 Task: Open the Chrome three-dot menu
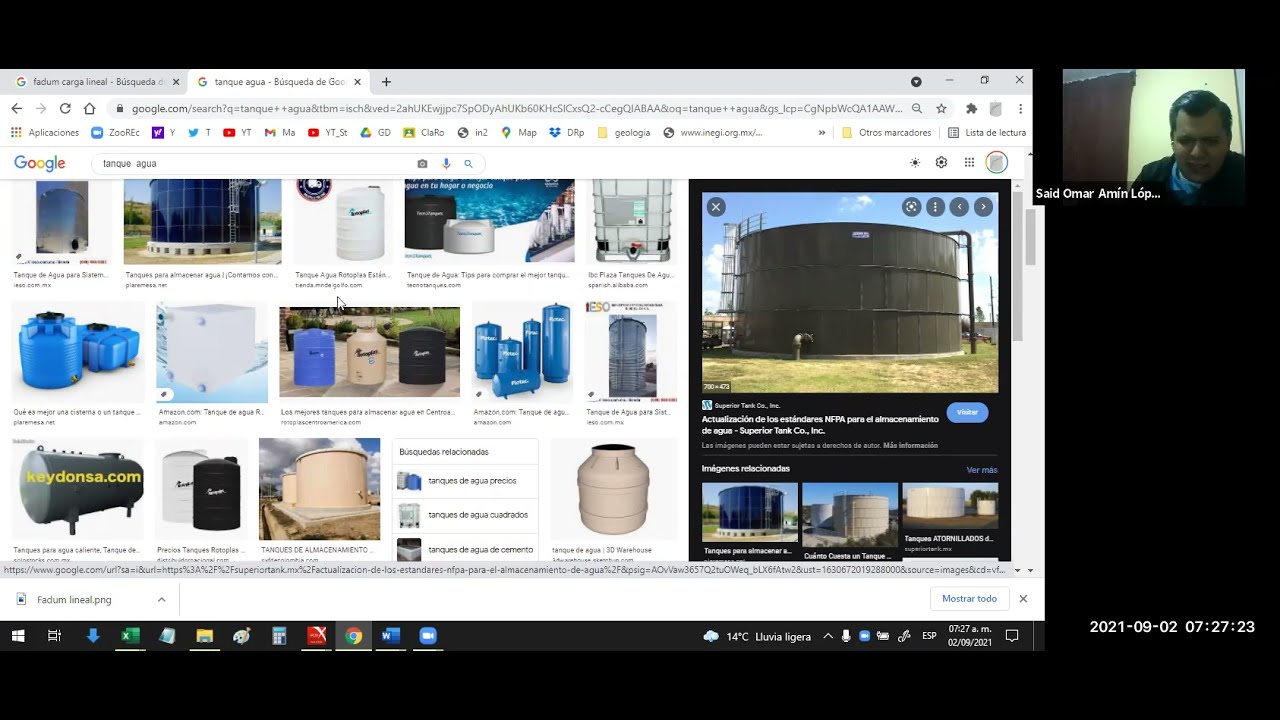[1020, 108]
